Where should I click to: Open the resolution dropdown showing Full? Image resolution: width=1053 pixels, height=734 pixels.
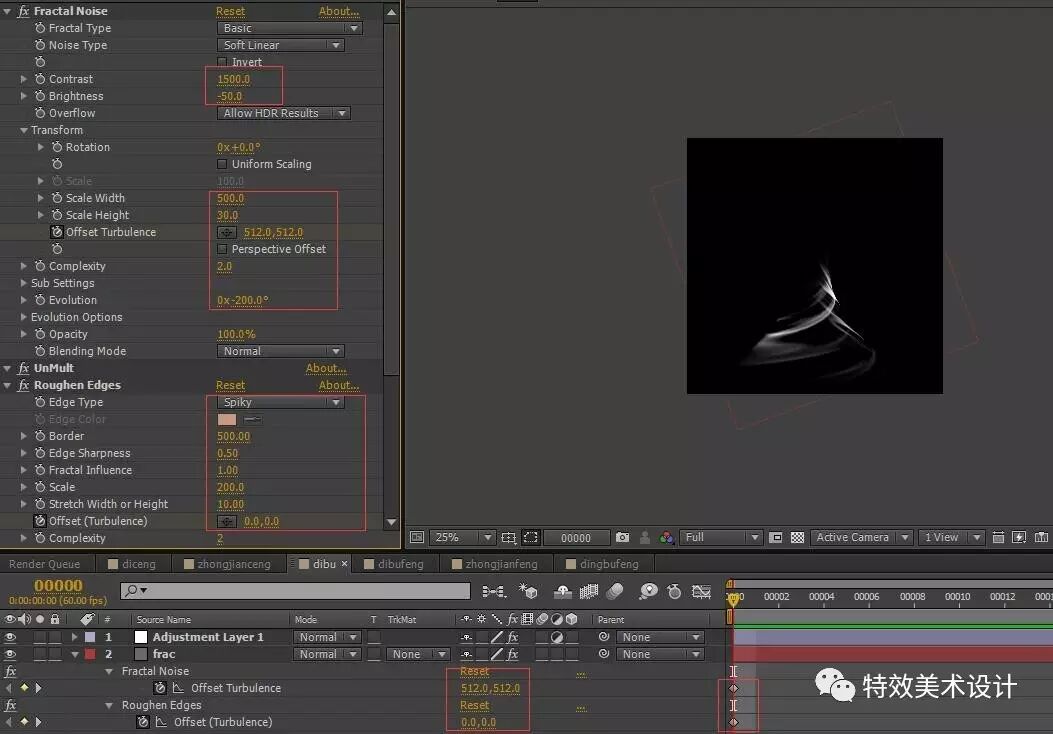(721, 537)
